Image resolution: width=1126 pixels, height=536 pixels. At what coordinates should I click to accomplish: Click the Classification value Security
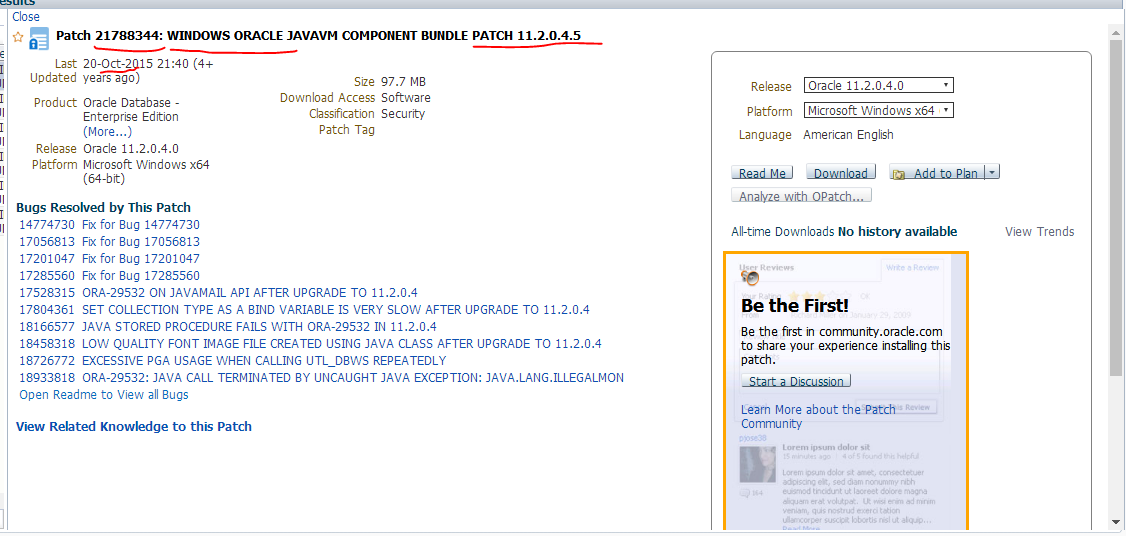tap(403, 114)
